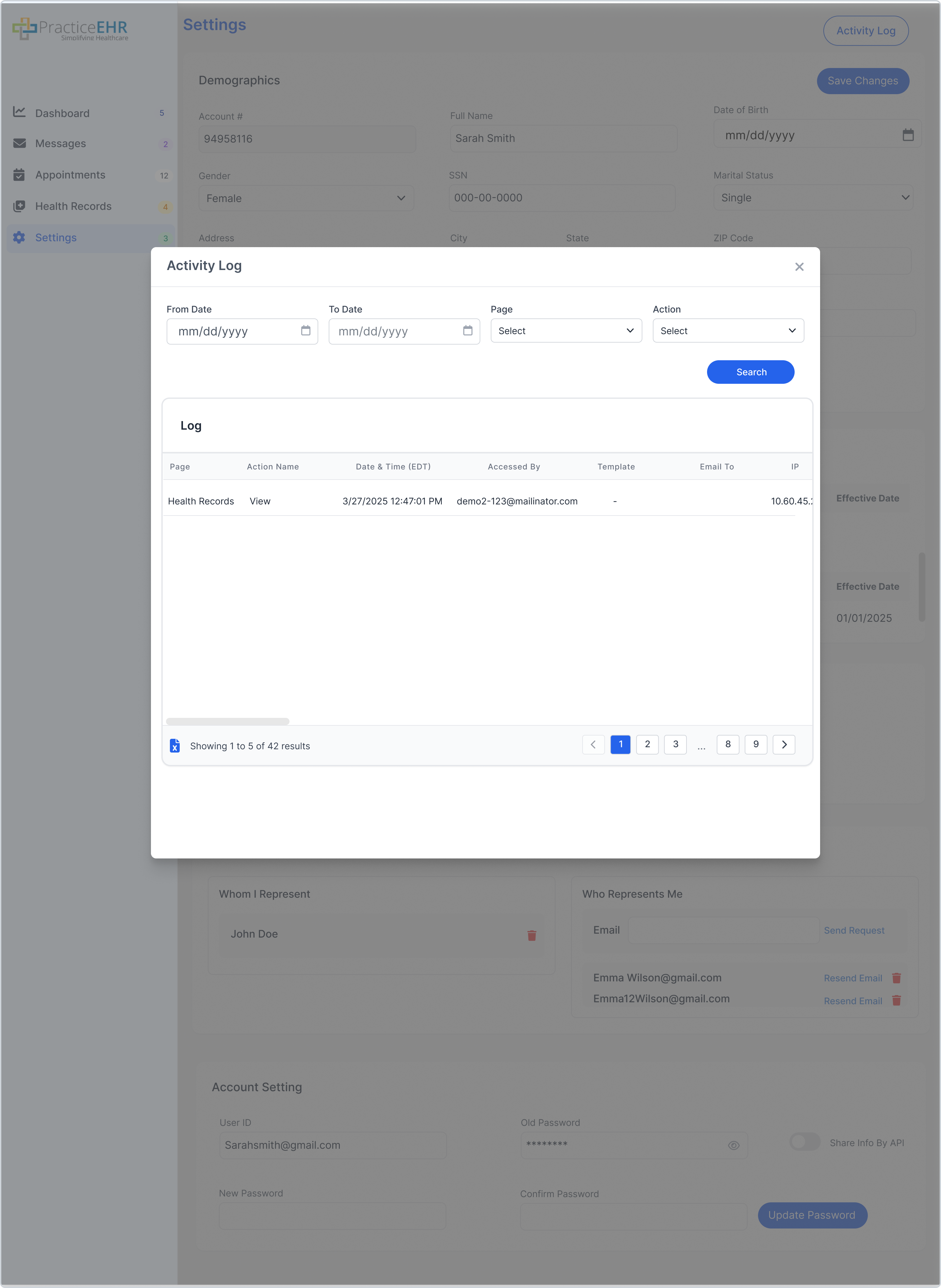Open Health Records from the sidebar
Screen dimensions: 941x1288
click(73, 206)
